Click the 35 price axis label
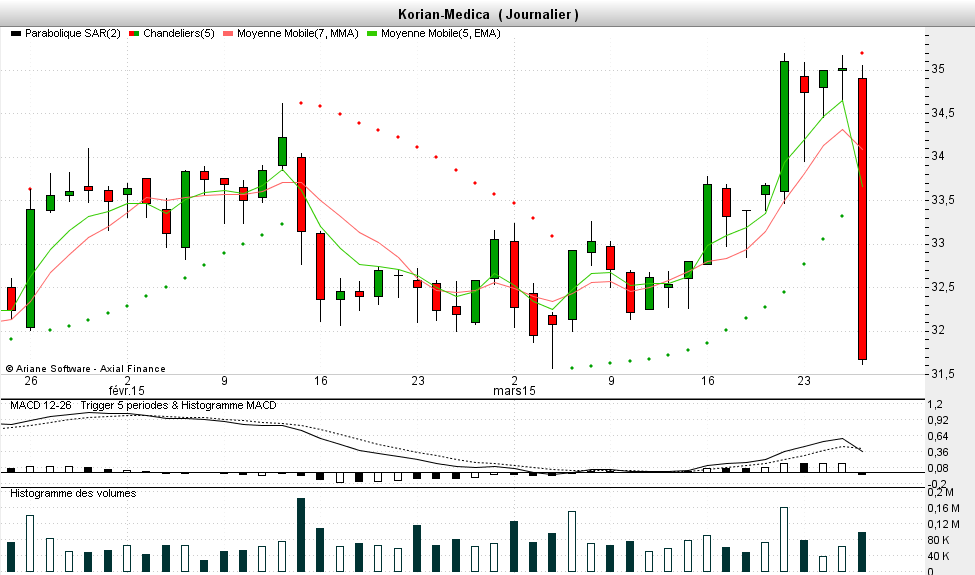Image resolution: width=975 pixels, height=575 pixels. [x=938, y=69]
